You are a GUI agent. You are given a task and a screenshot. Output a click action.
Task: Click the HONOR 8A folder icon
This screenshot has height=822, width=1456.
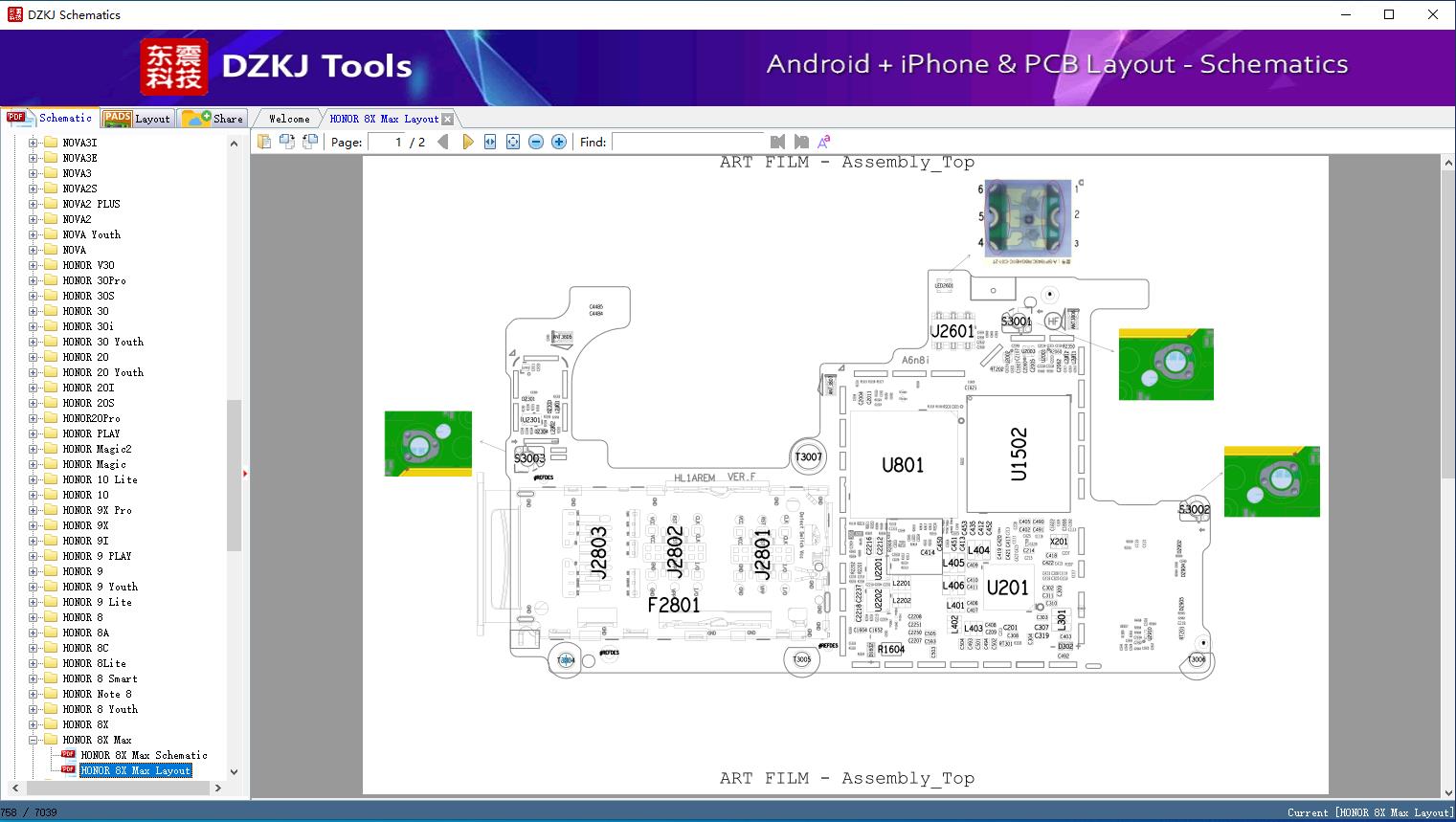51,633
